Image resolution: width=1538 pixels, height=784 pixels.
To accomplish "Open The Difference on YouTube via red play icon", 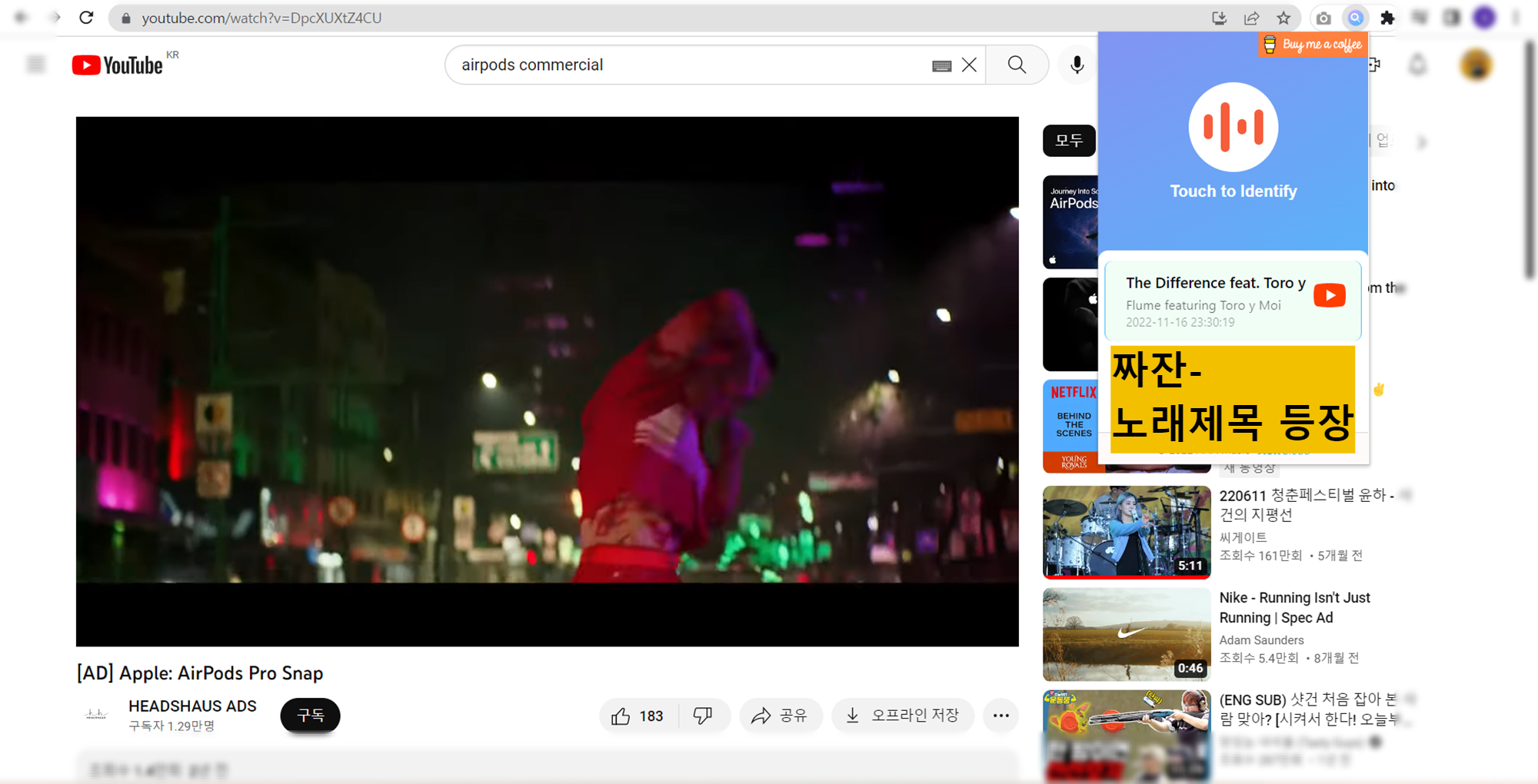I will 1330,295.
